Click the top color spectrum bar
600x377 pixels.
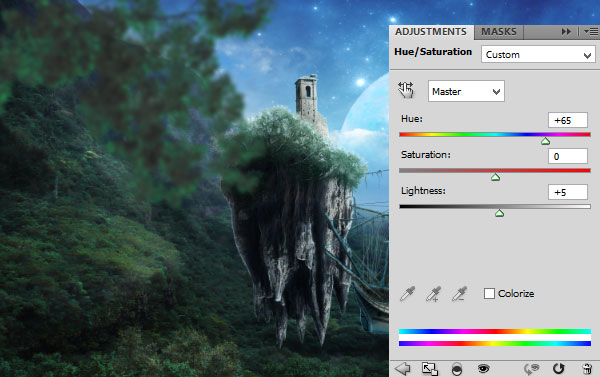click(495, 331)
